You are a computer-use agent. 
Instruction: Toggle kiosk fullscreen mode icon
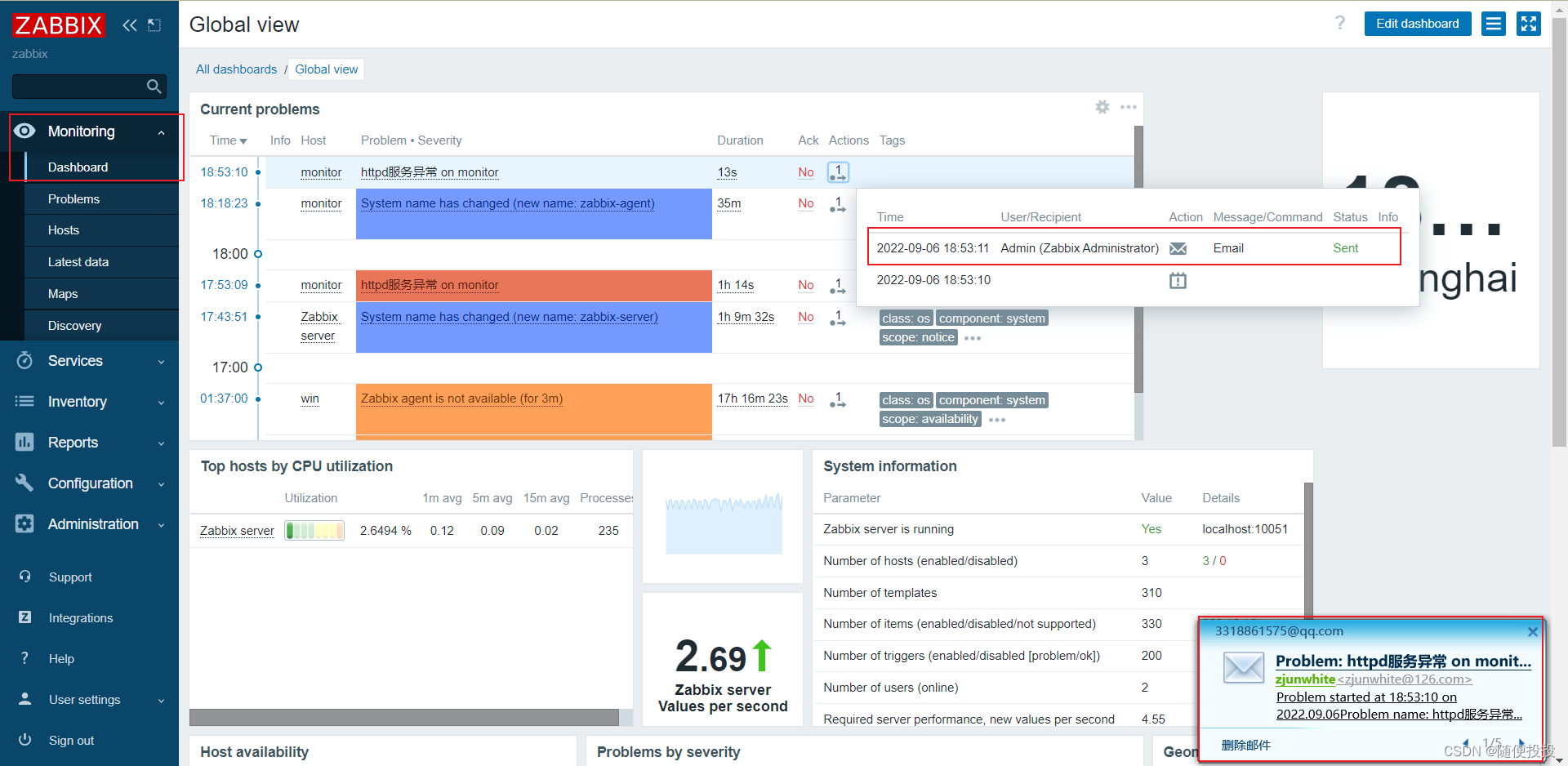[1529, 24]
